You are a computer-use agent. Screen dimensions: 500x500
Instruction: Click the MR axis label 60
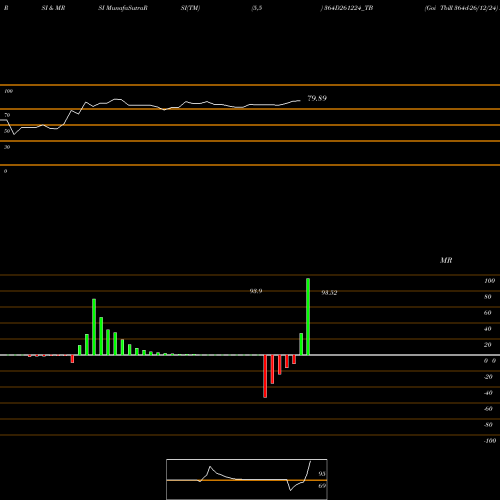point(487,313)
